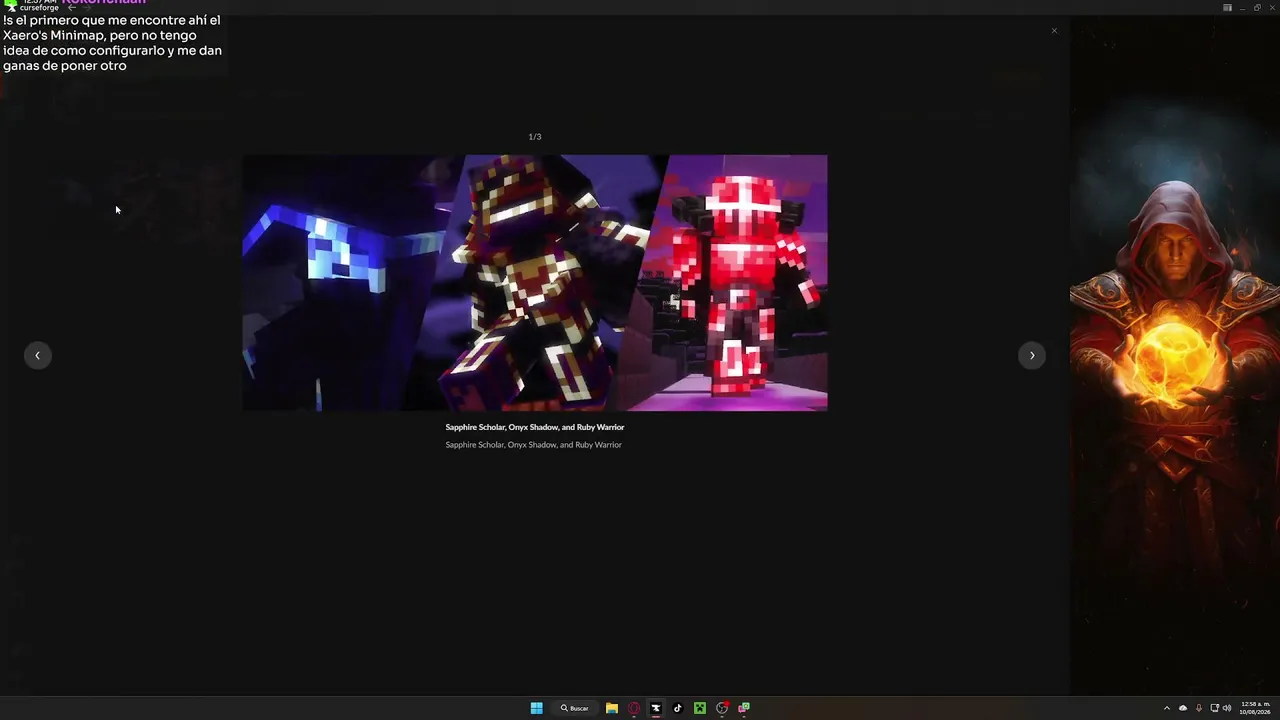This screenshot has width=1280, height=720.
Task: Click the bold caption Sapphire Scholar, Onyx Shadow, and Ruby Warrior
Action: [535, 427]
